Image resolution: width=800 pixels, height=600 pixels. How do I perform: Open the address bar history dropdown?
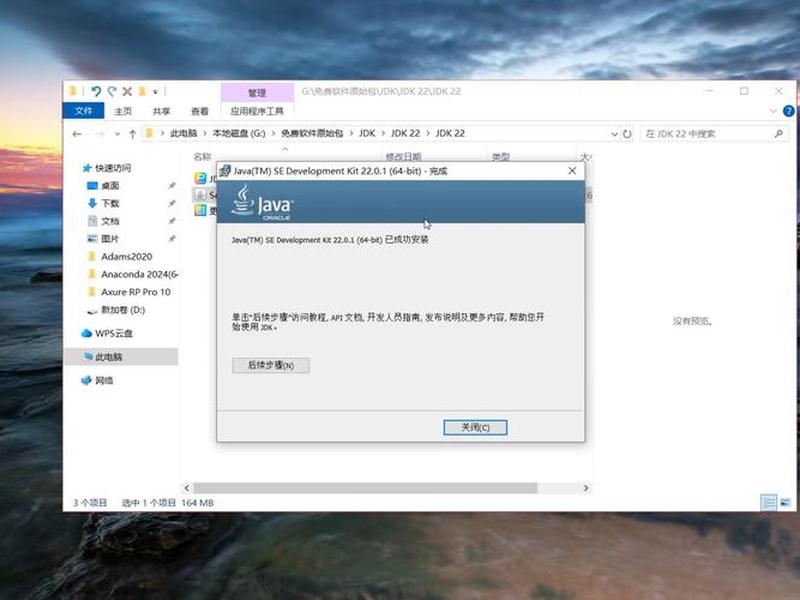pyautogui.click(x=614, y=134)
